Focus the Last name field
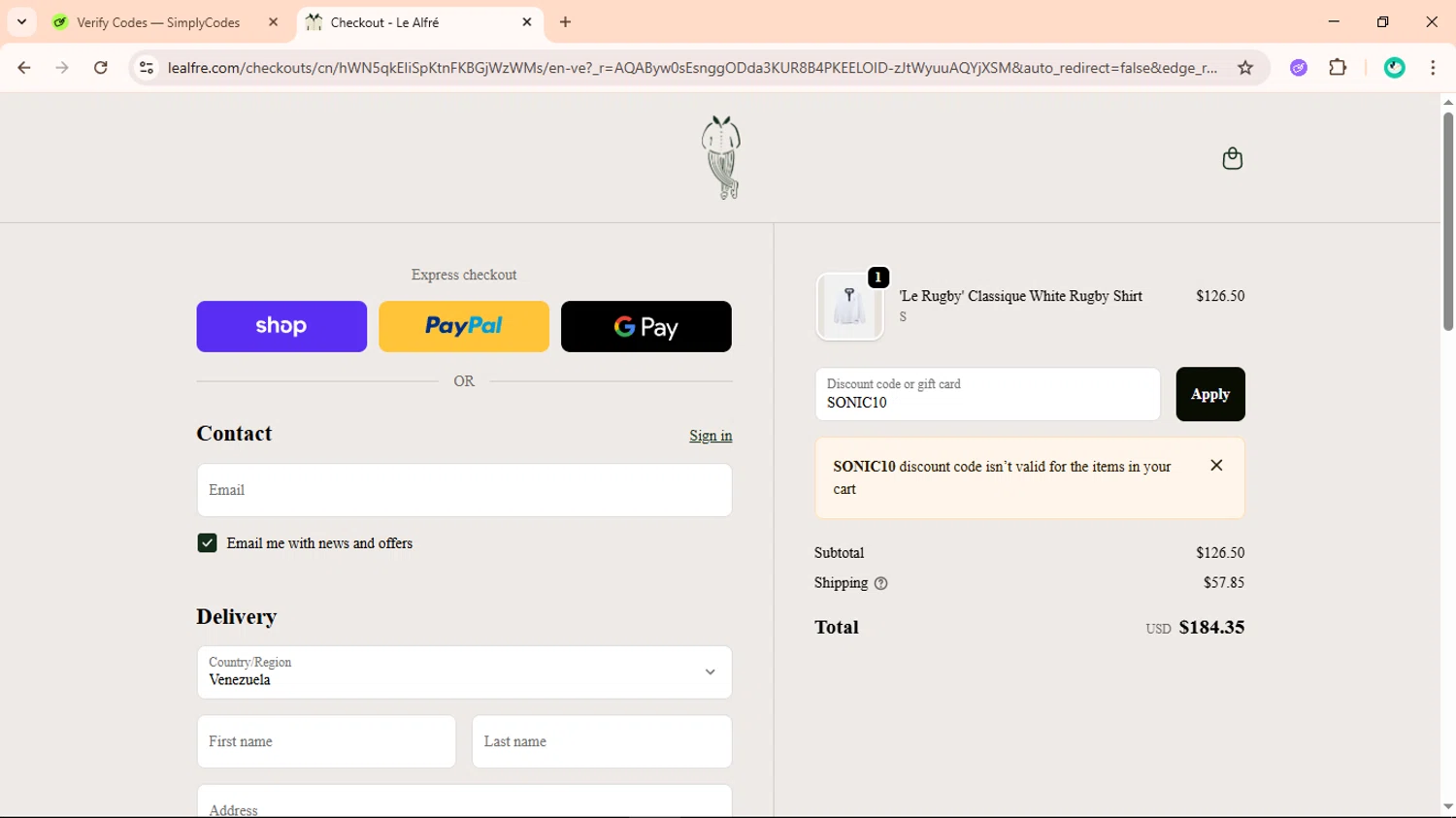The image size is (1456, 818). coord(602,741)
